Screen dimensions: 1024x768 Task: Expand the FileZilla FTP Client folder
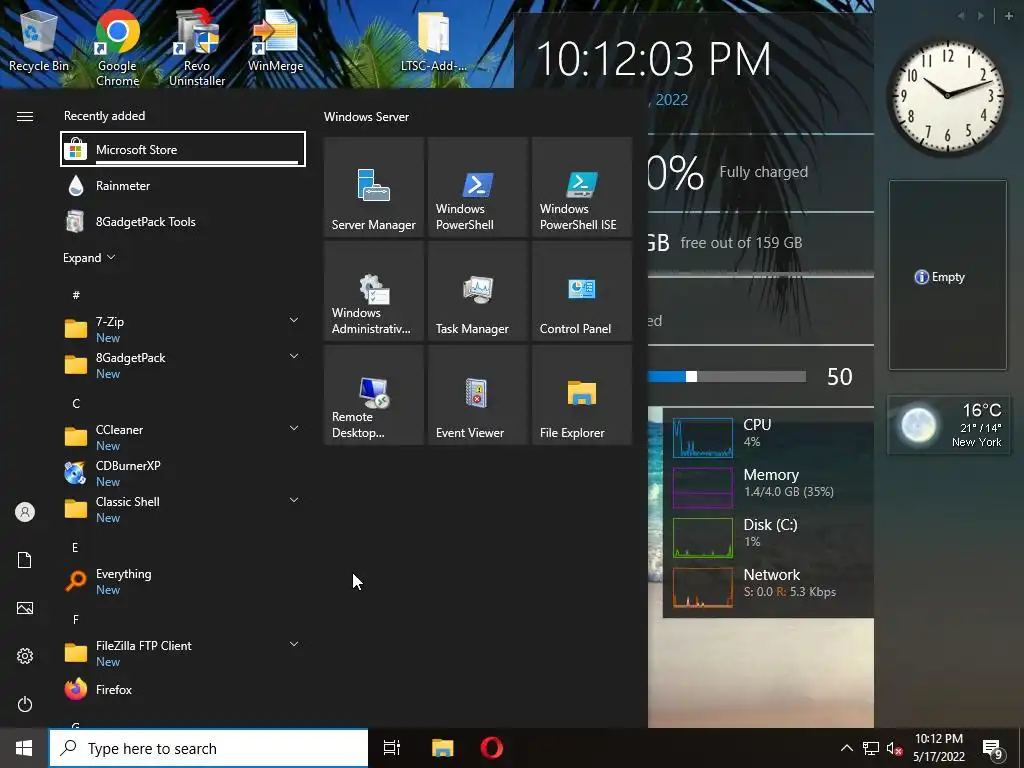tap(294, 644)
